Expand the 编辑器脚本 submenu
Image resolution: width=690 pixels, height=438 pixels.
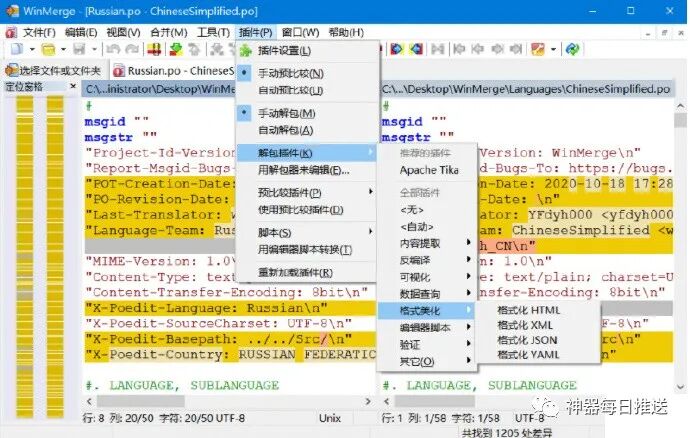click(x=427, y=328)
